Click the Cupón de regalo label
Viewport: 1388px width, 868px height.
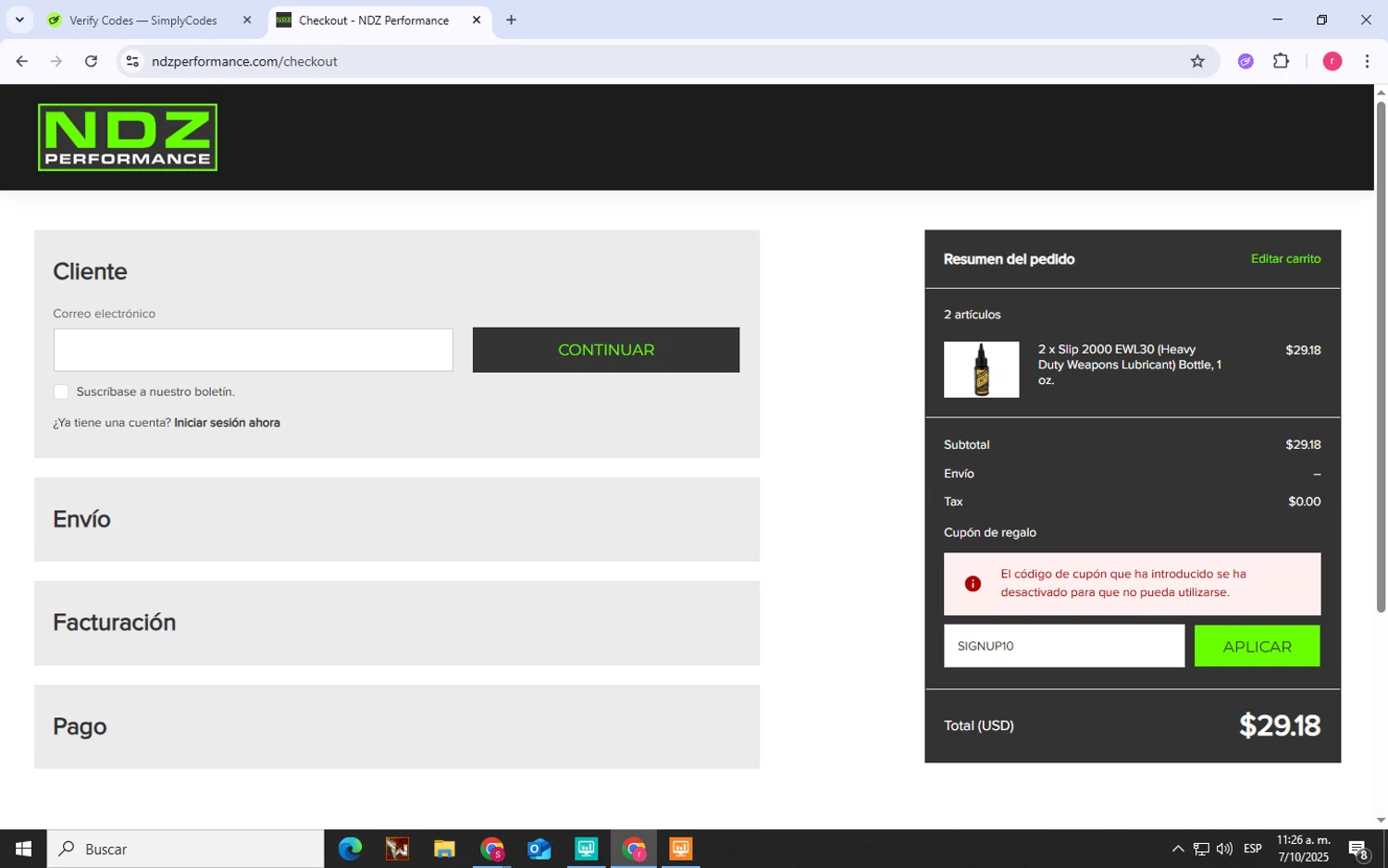click(990, 532)
